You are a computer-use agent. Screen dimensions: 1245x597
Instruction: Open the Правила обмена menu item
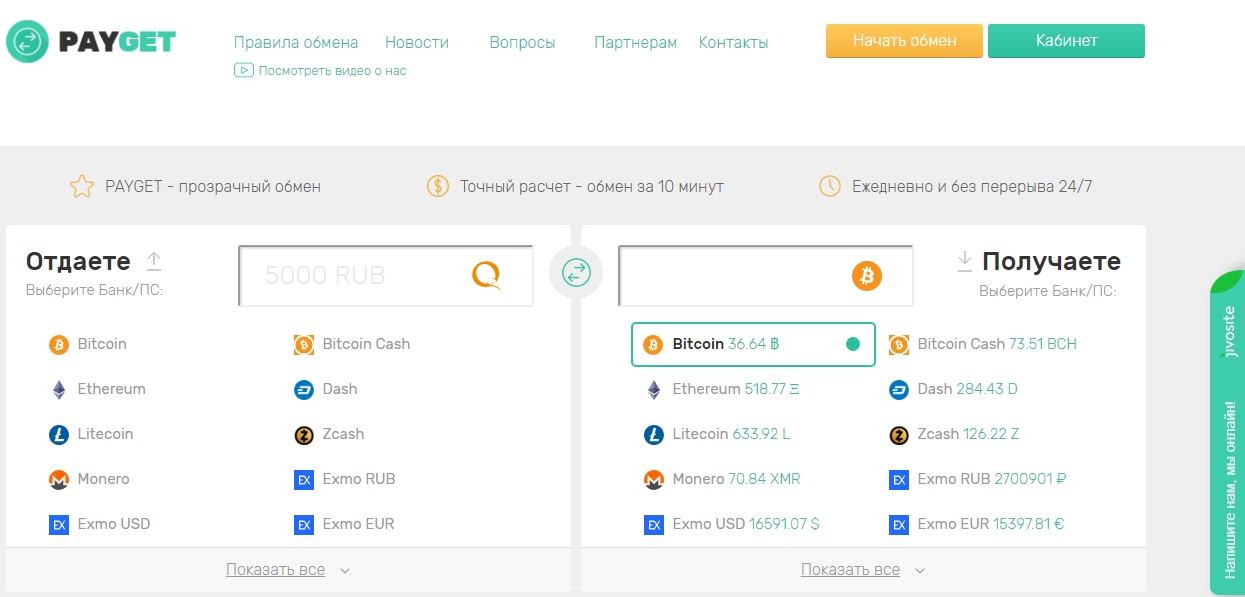point(295,42)
